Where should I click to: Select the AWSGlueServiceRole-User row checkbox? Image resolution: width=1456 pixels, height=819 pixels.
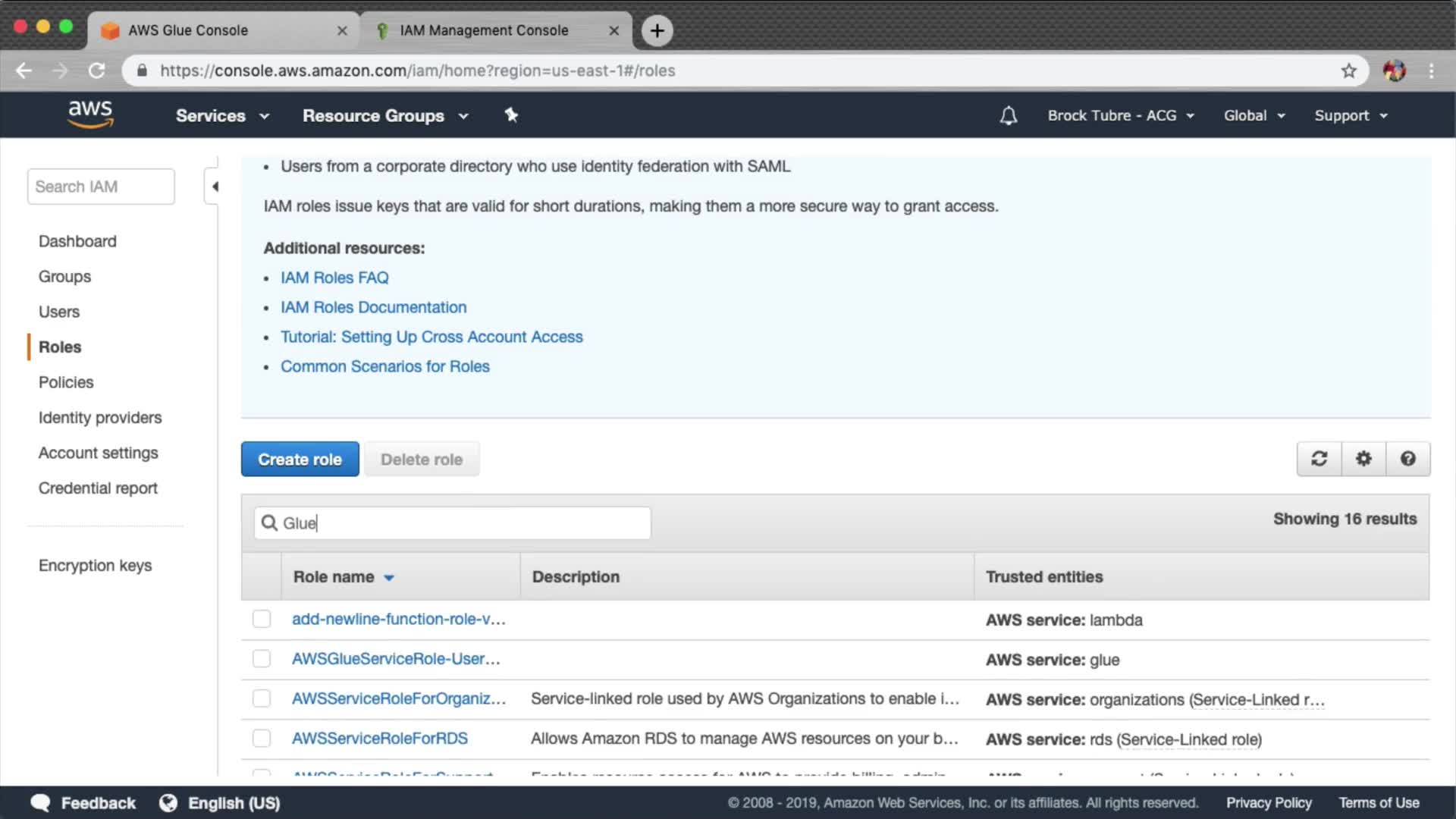(262, 658)
